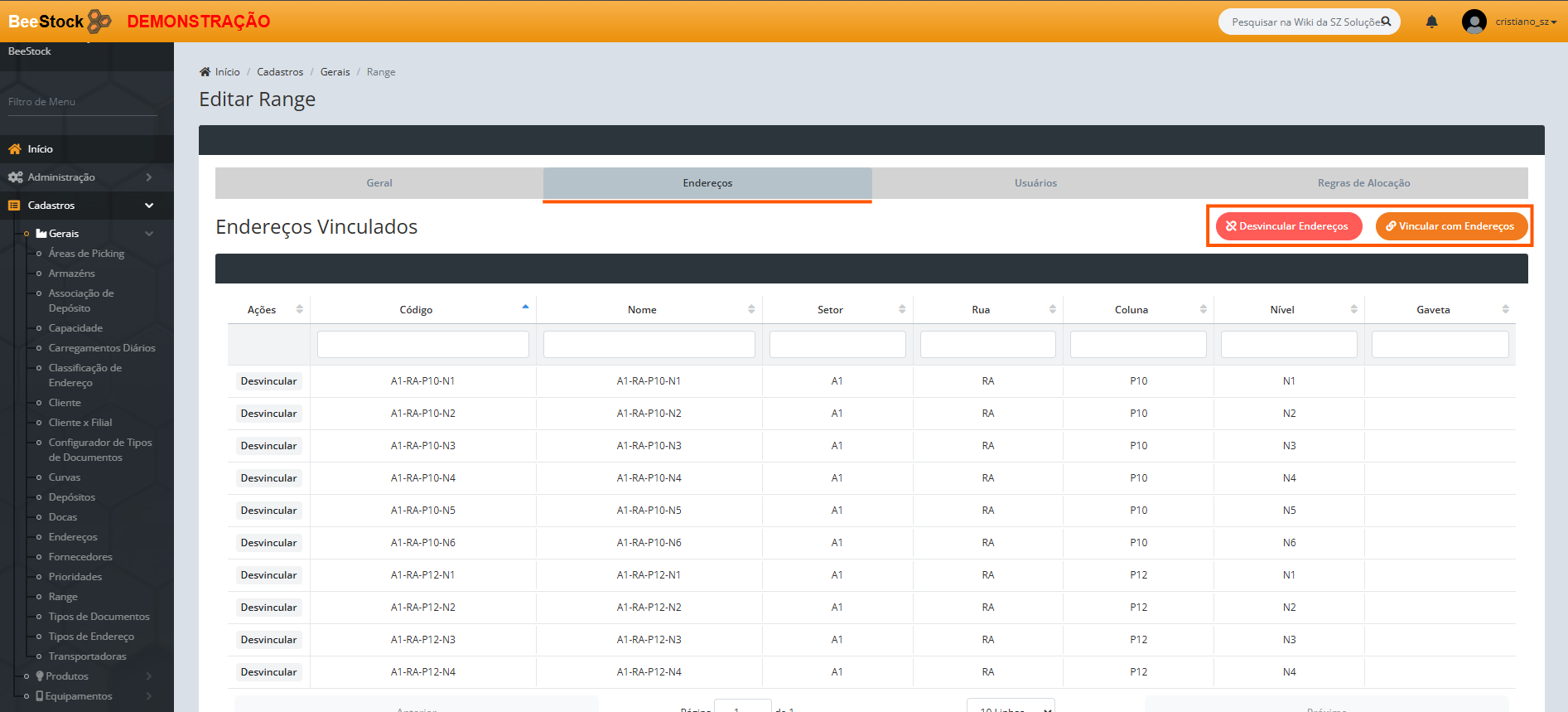Open the cristiano_sz user dropdown

(x=1525, y=22)
